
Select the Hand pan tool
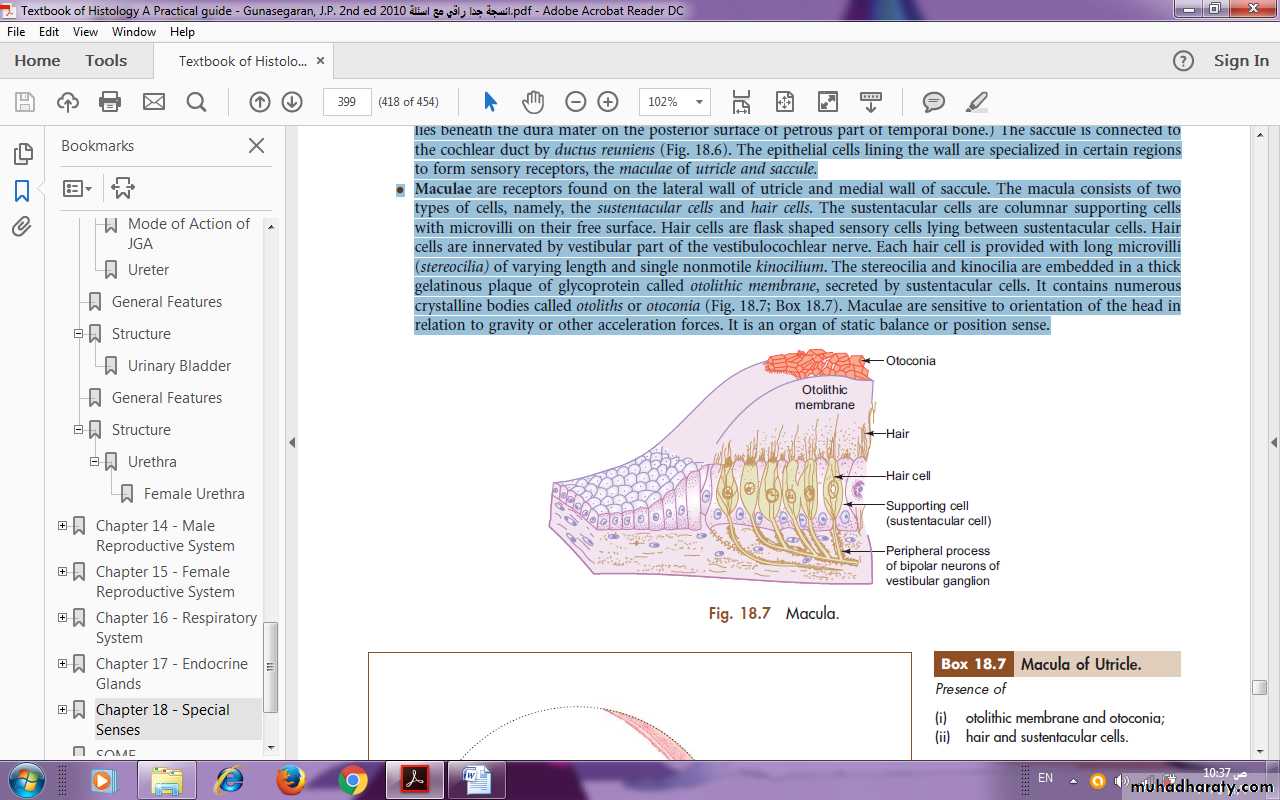tap(532, 101)
